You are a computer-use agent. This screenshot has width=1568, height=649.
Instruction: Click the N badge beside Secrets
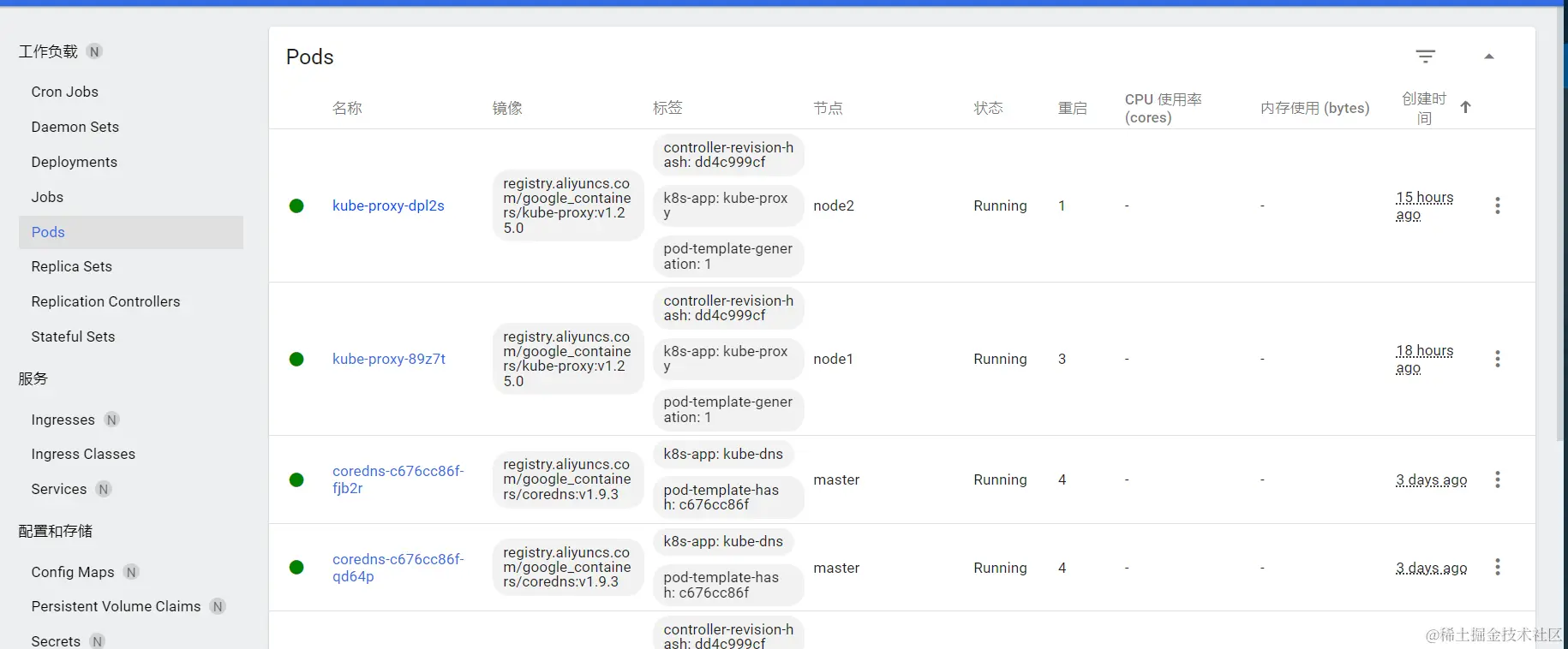point(98,641)
